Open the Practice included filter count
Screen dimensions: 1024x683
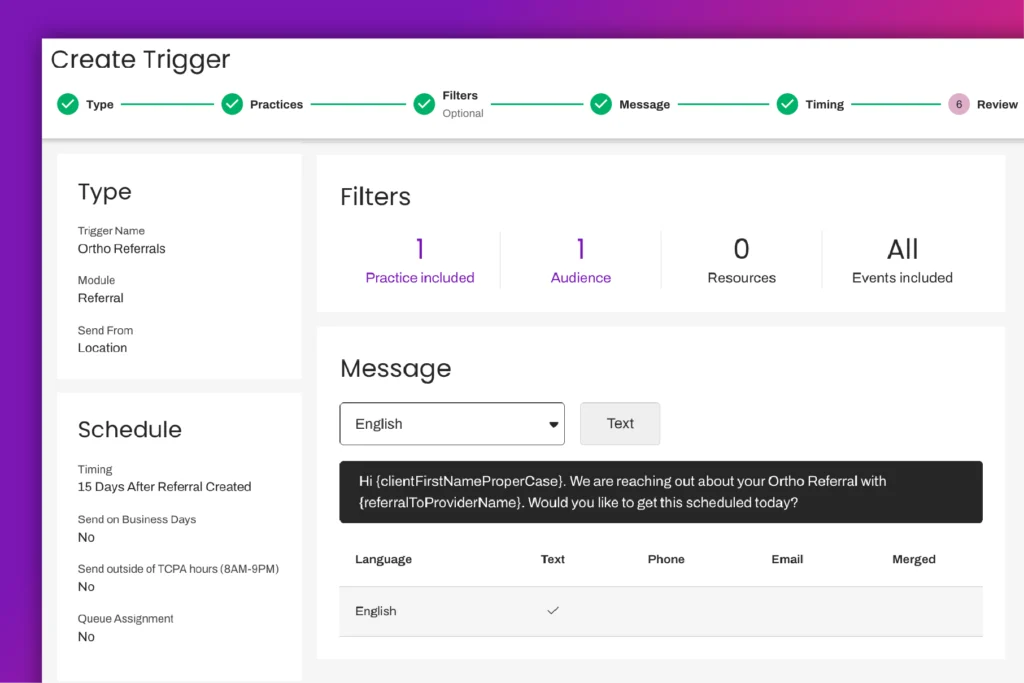[420, 260]
